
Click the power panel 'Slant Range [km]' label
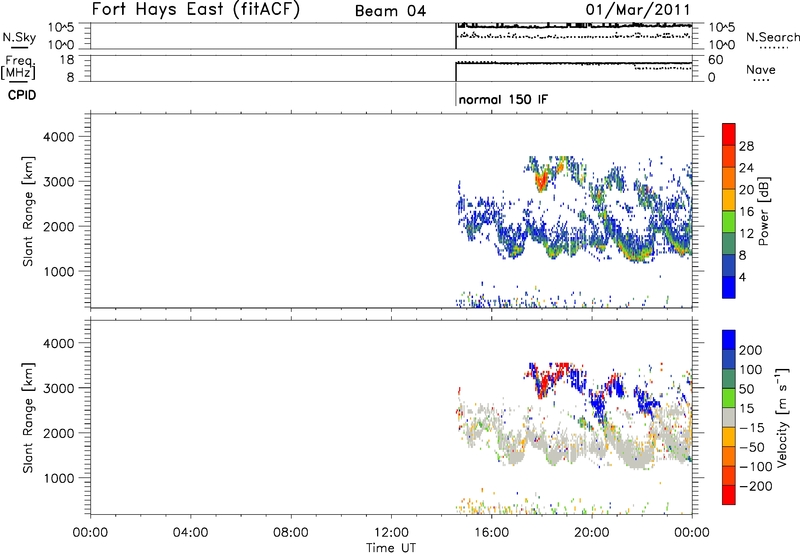pyautogui.click(x=28, y=211)
